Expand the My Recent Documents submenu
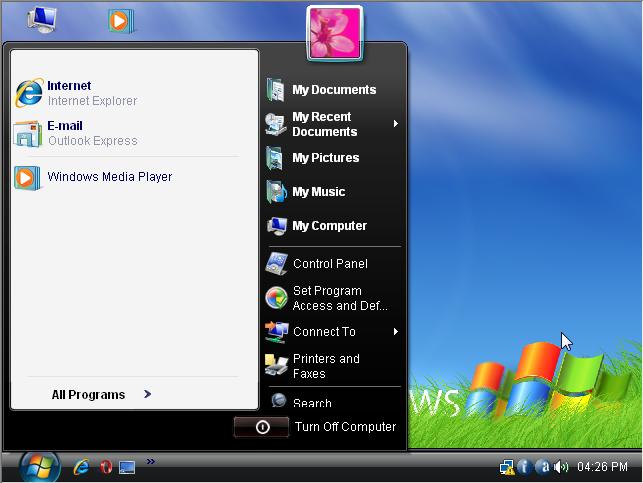643x483 pixels. [332, 124]
